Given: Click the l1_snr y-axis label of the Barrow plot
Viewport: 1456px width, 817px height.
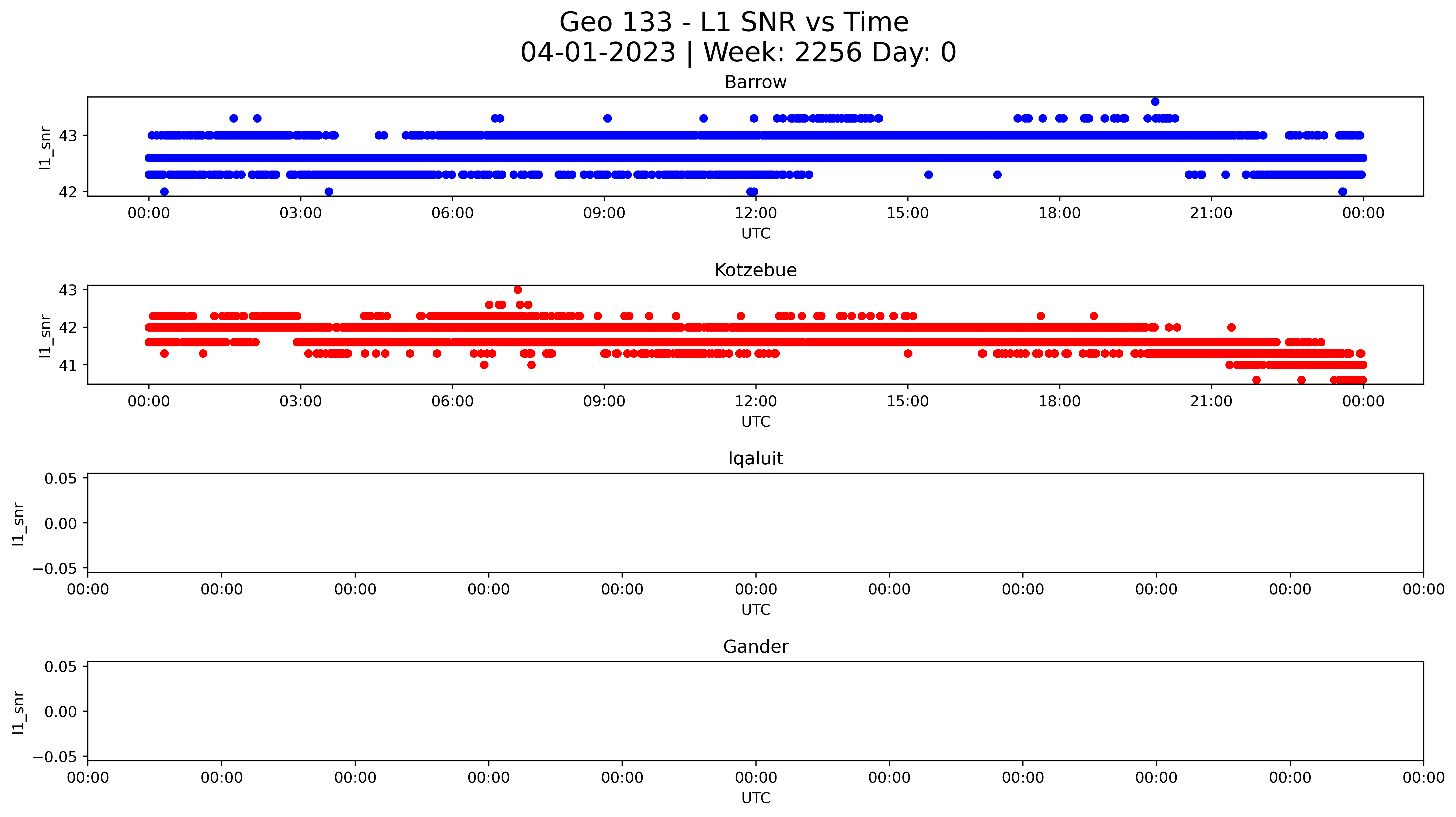Looking at the screenshot, I should (45, 148).
